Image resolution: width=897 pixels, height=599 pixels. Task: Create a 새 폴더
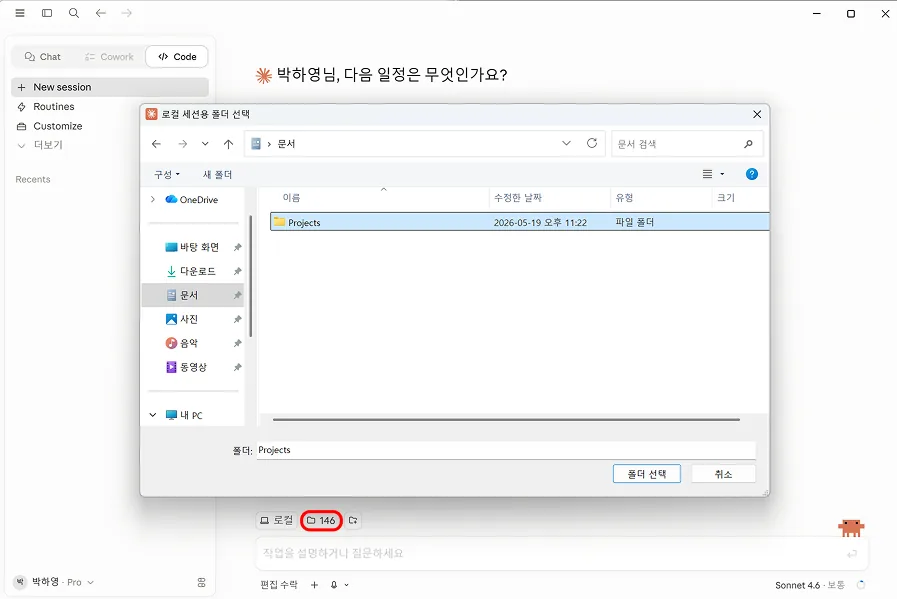pyautogui.click(x=217, y=174)
